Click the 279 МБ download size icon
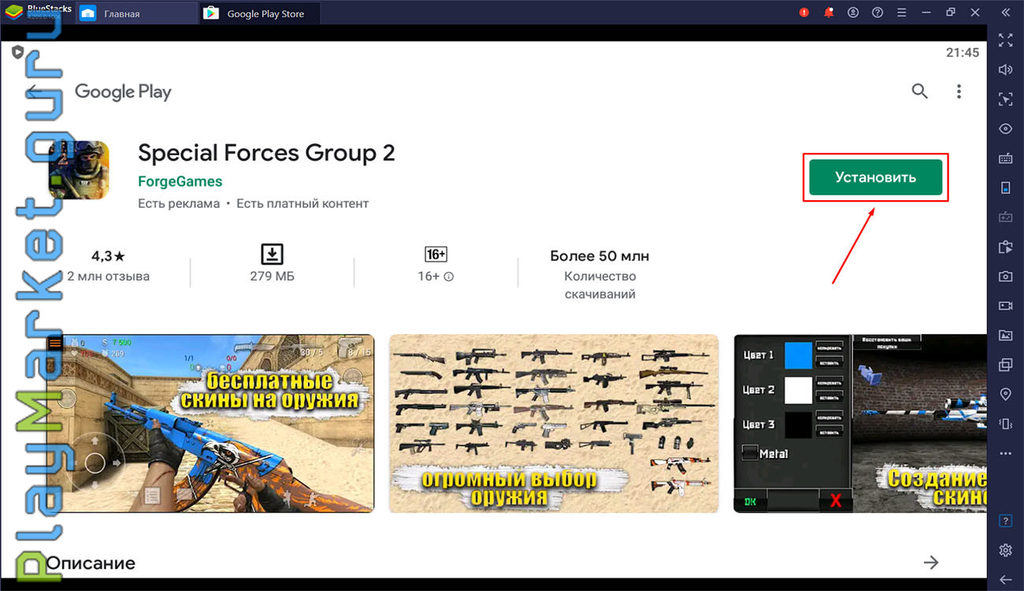The height and width of the screenshot is (591, 1024). point(272,253)
